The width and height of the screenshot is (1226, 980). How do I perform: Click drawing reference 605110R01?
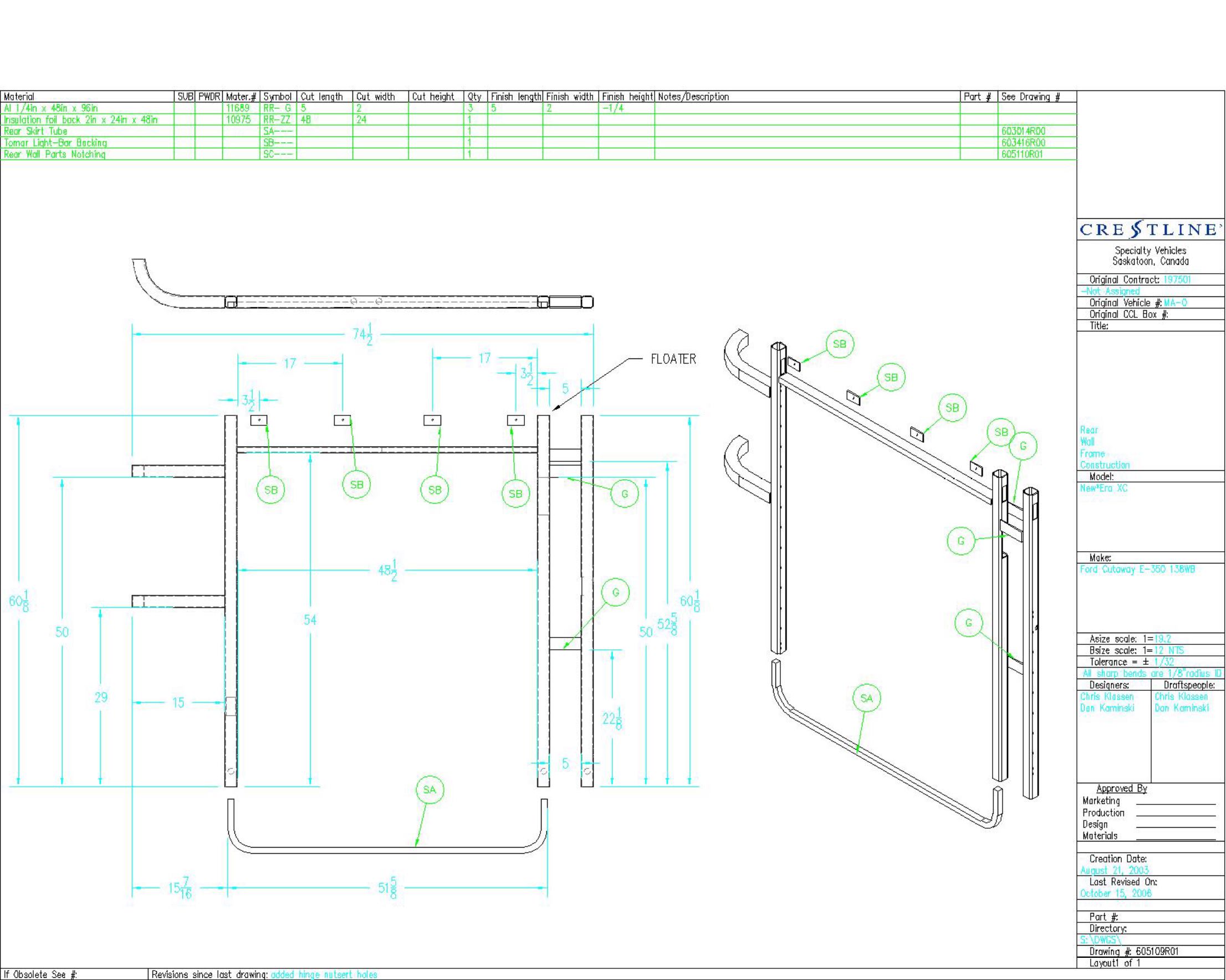click(x=1022, y=154)
